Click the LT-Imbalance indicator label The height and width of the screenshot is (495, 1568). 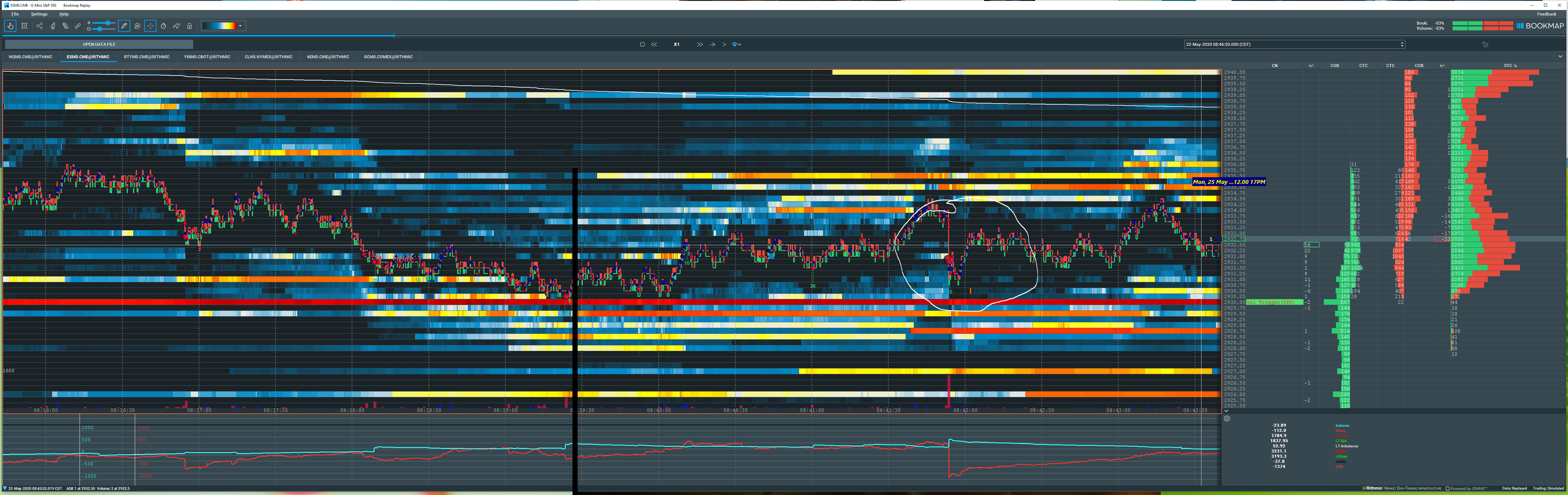(x=1346, y=446)
